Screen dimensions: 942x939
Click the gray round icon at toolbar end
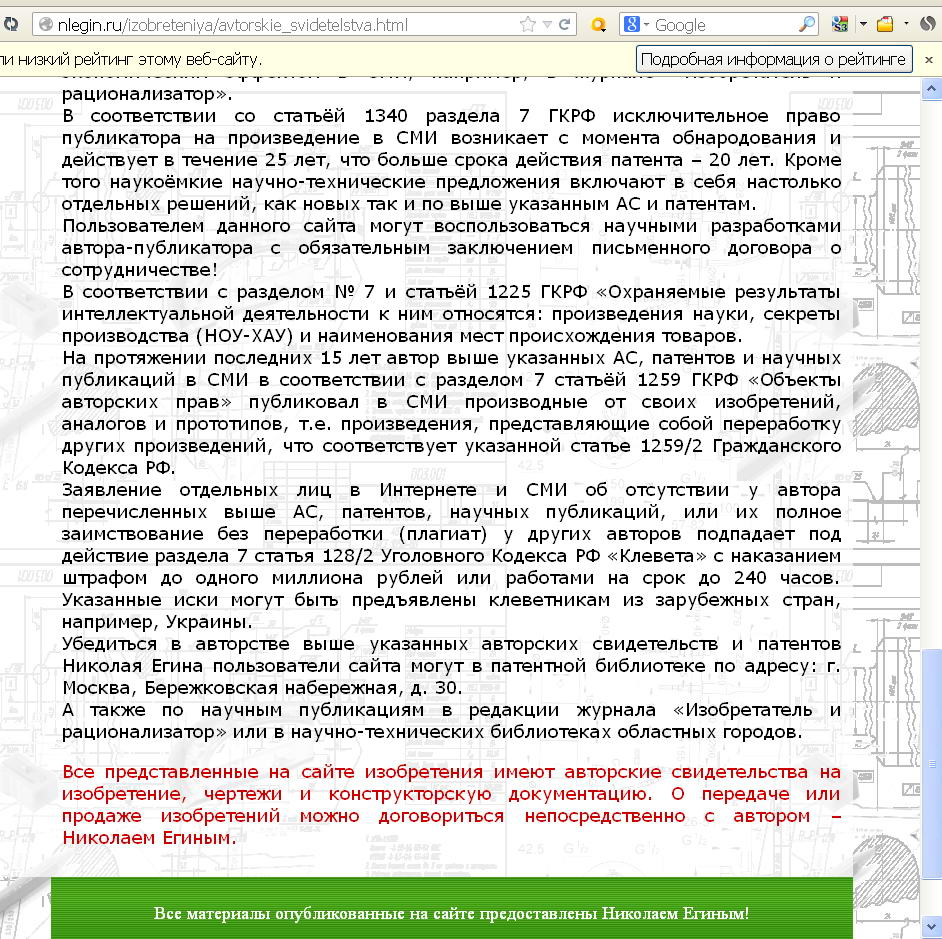pos(928,25)
